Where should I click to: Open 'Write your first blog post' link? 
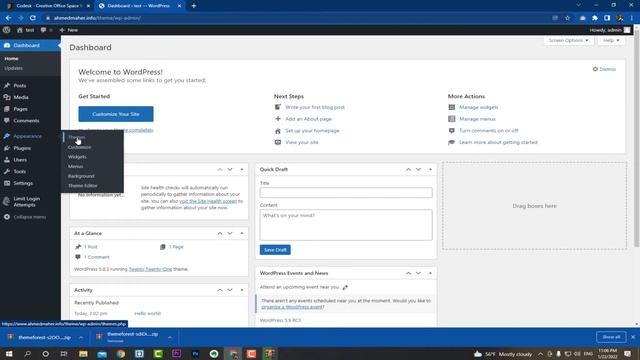click(315, 107)
